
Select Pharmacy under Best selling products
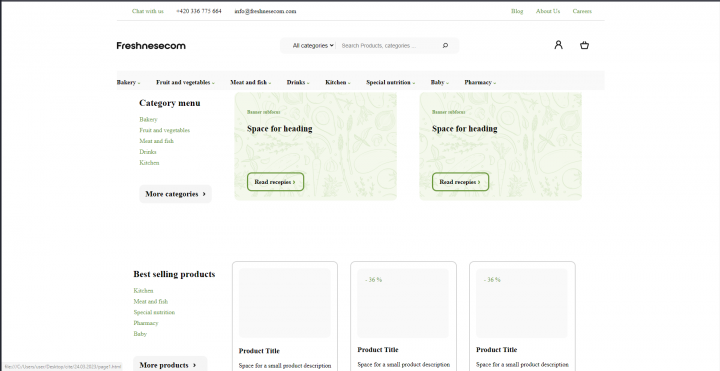tap(146, 323)
